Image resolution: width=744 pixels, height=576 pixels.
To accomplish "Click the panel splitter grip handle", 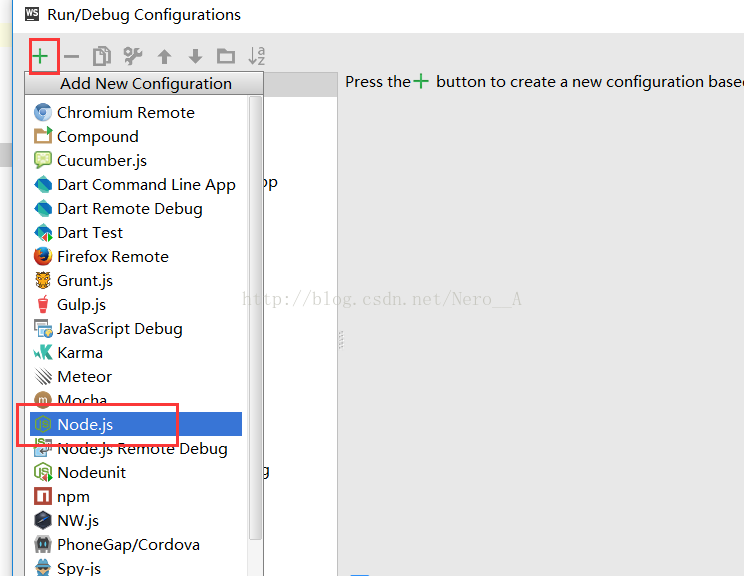I will point(341,340).
